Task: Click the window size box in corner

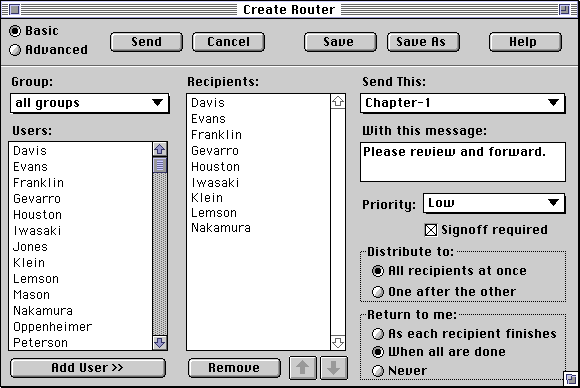Action: coord(571,379)
